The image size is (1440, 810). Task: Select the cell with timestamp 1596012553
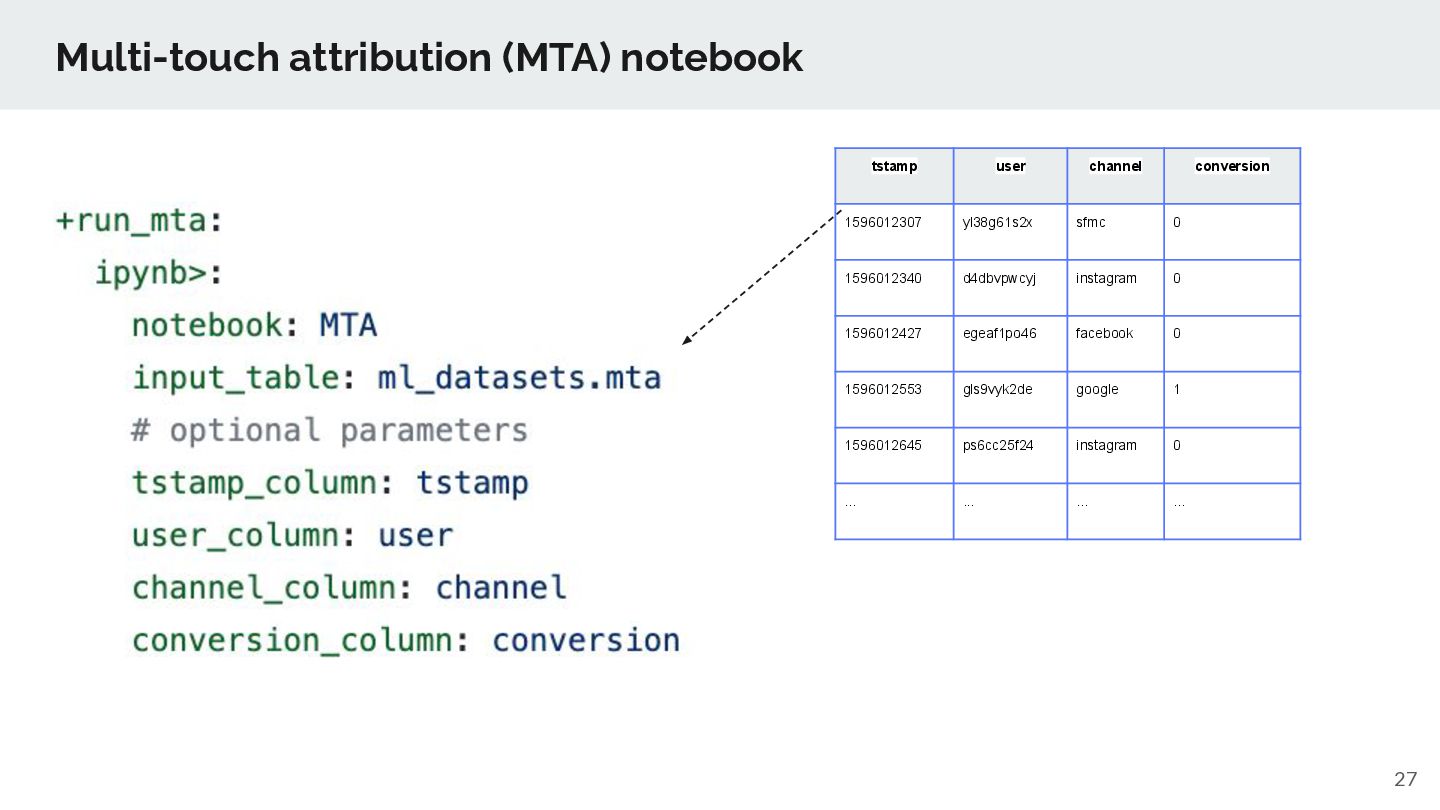894,400
